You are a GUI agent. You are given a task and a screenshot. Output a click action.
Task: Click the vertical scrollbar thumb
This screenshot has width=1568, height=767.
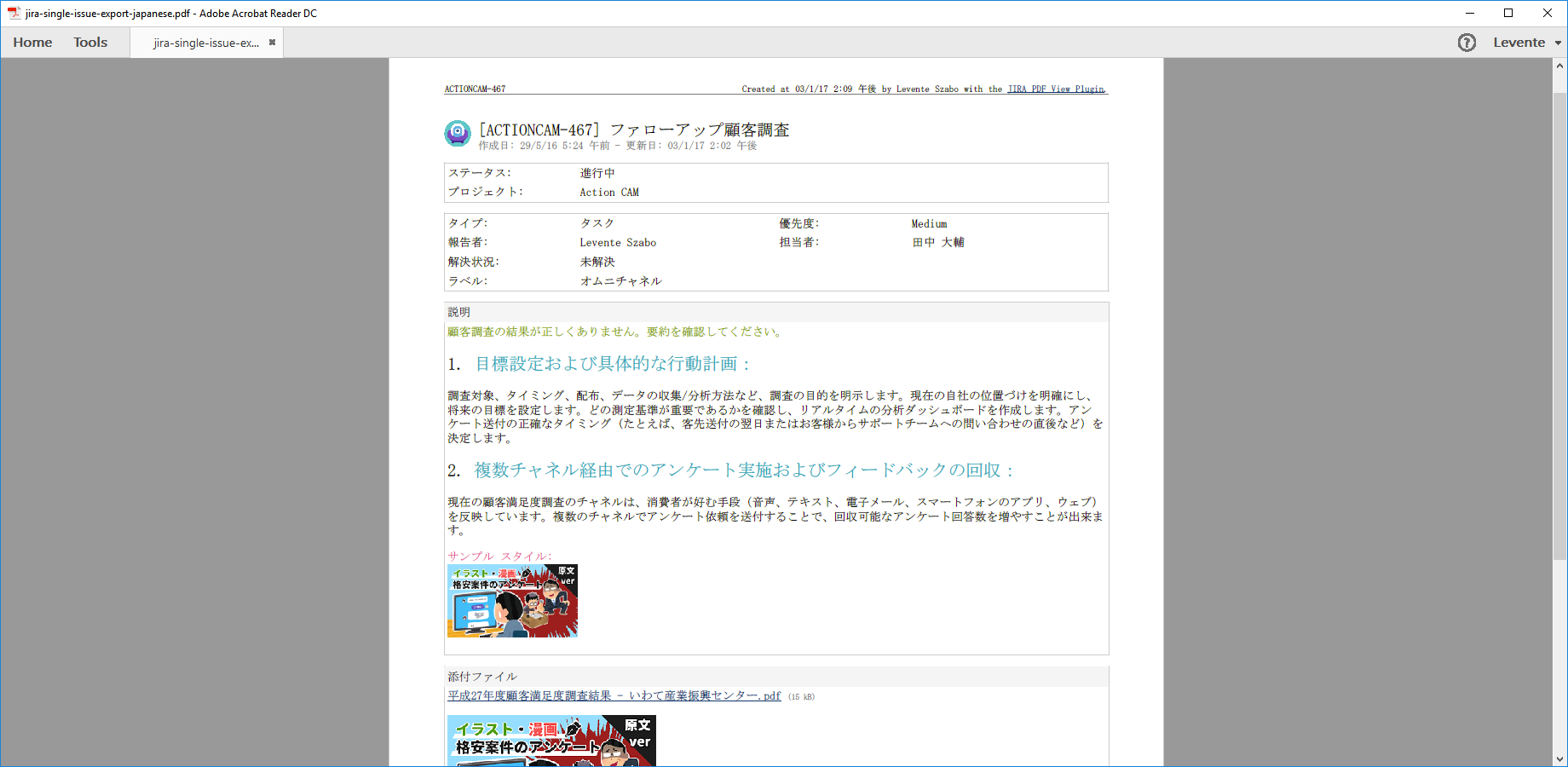click(x=1559, y=326)
